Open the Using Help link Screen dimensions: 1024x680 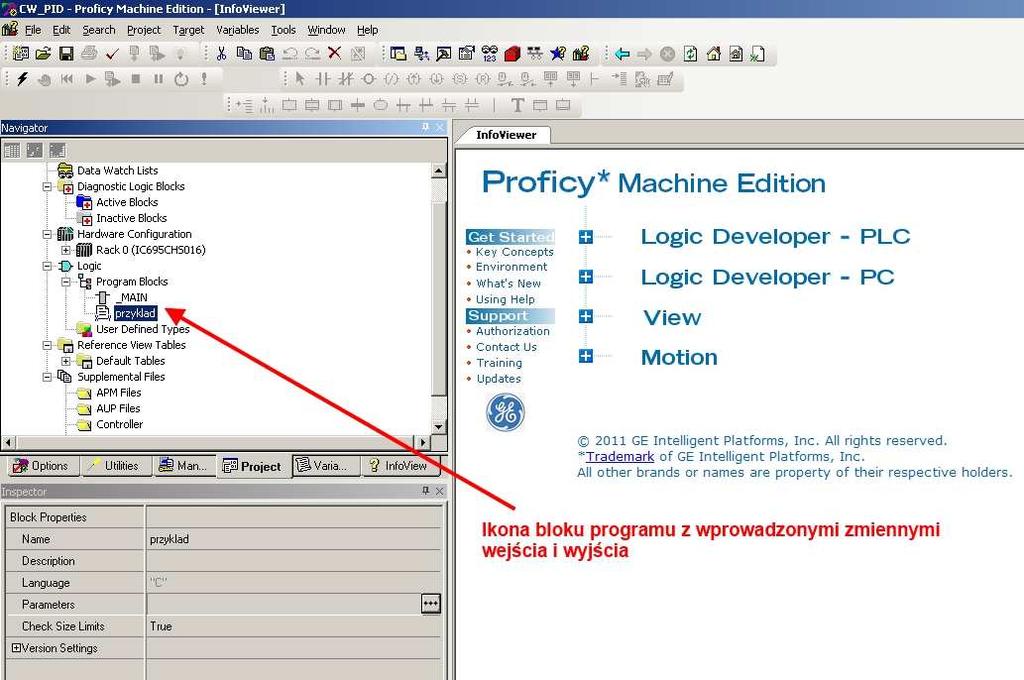pos(505,299)
